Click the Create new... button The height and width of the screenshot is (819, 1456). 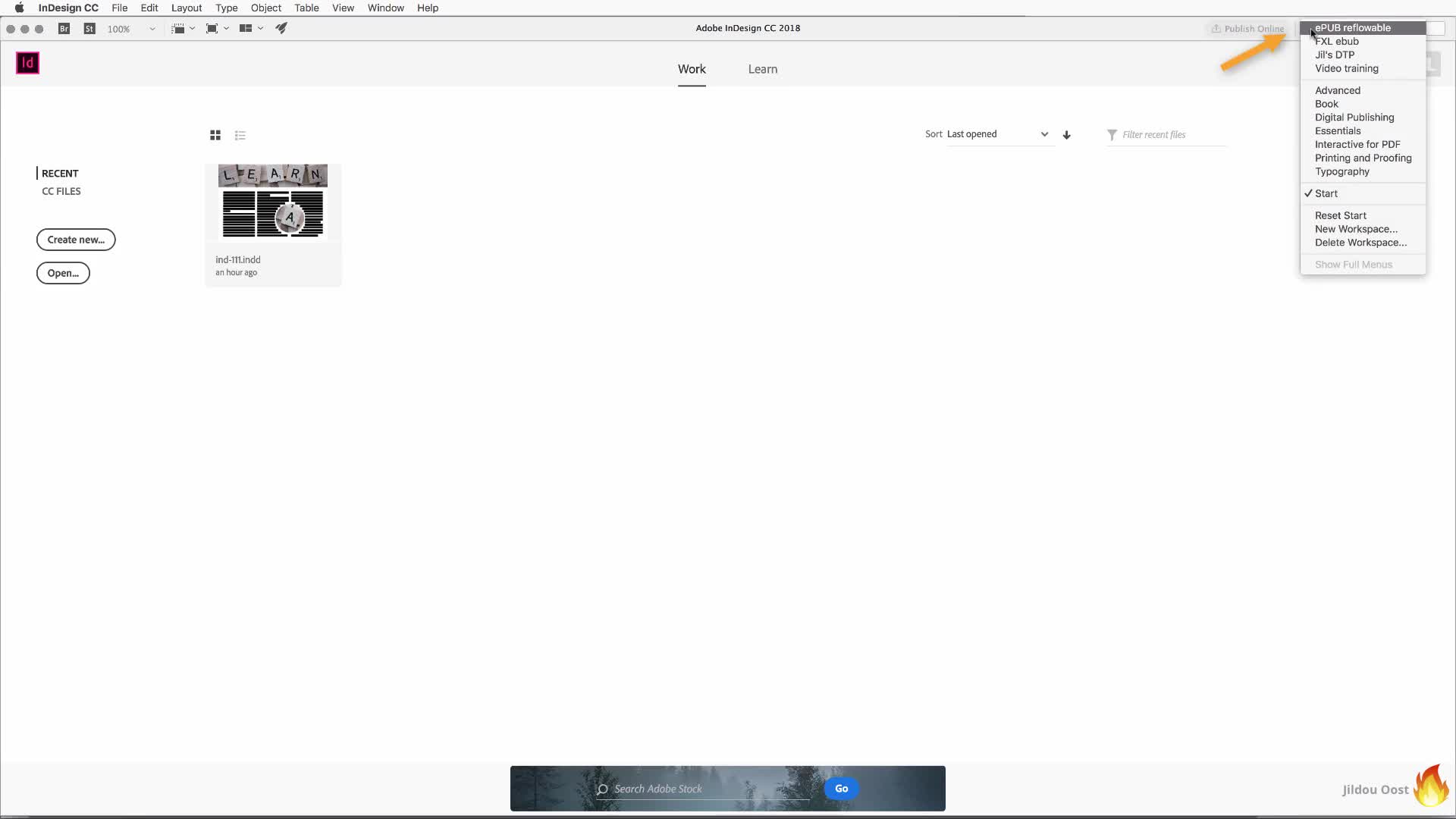click(76, 240)
